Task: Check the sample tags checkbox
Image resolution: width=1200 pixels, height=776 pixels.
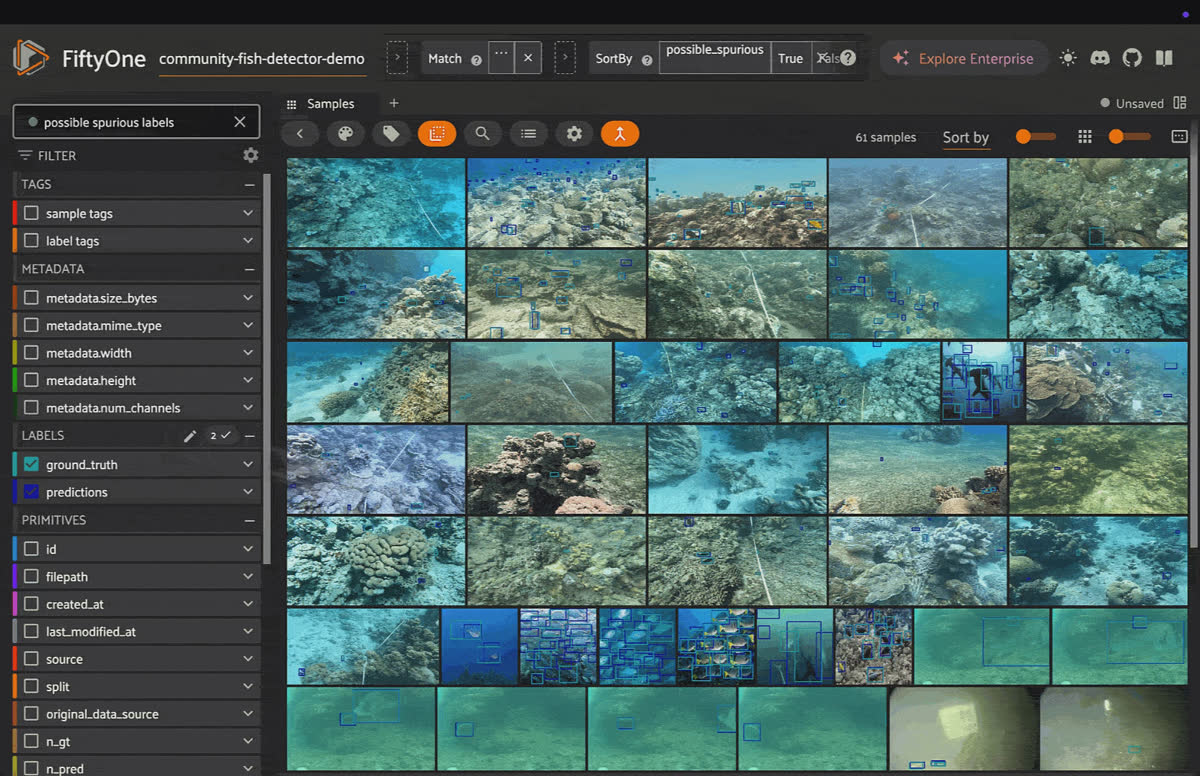Action: click(32, 214)
